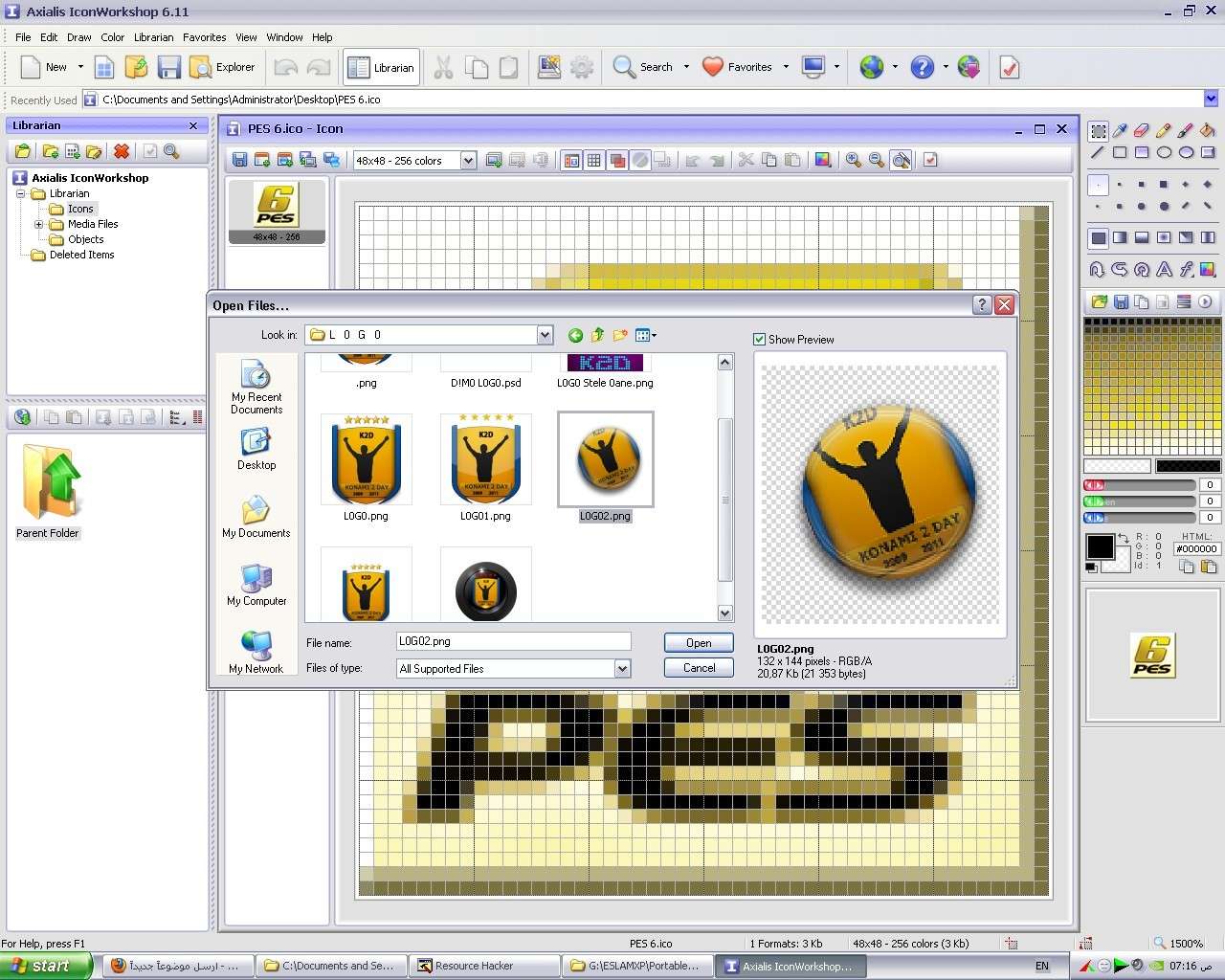The width and height of the screenshot is (1225, 980).
Task: Select the Eraser tool
Action: tap(1142, 130)
